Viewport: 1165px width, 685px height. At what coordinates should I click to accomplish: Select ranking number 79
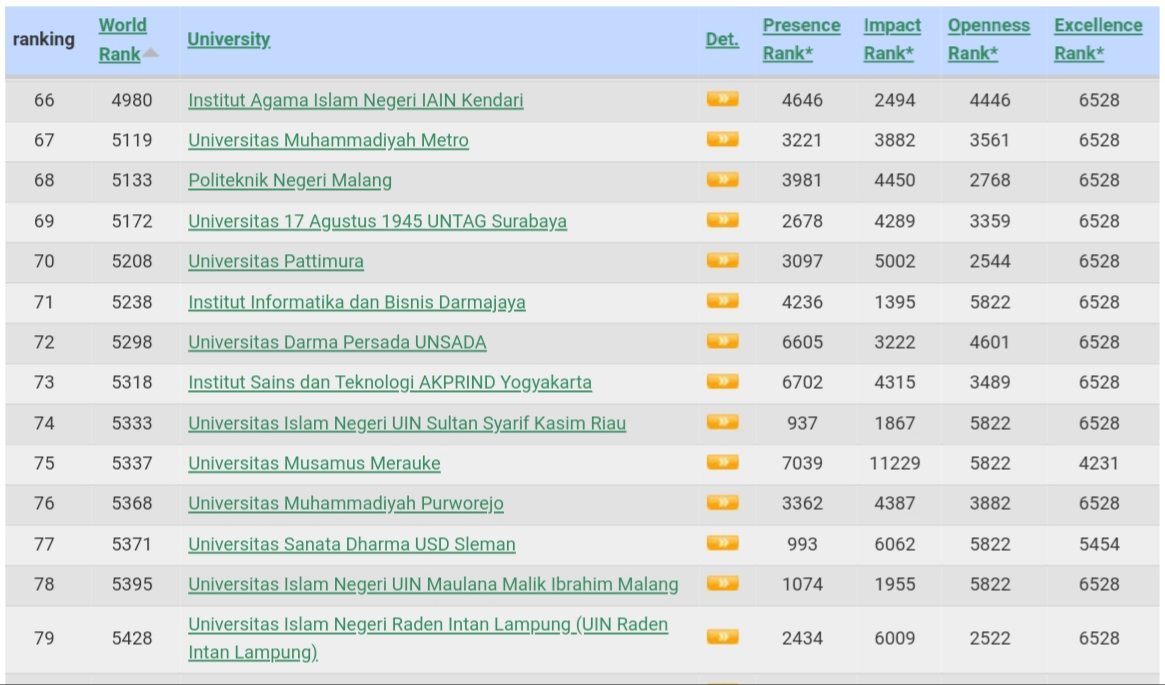(x=44, y=637)
